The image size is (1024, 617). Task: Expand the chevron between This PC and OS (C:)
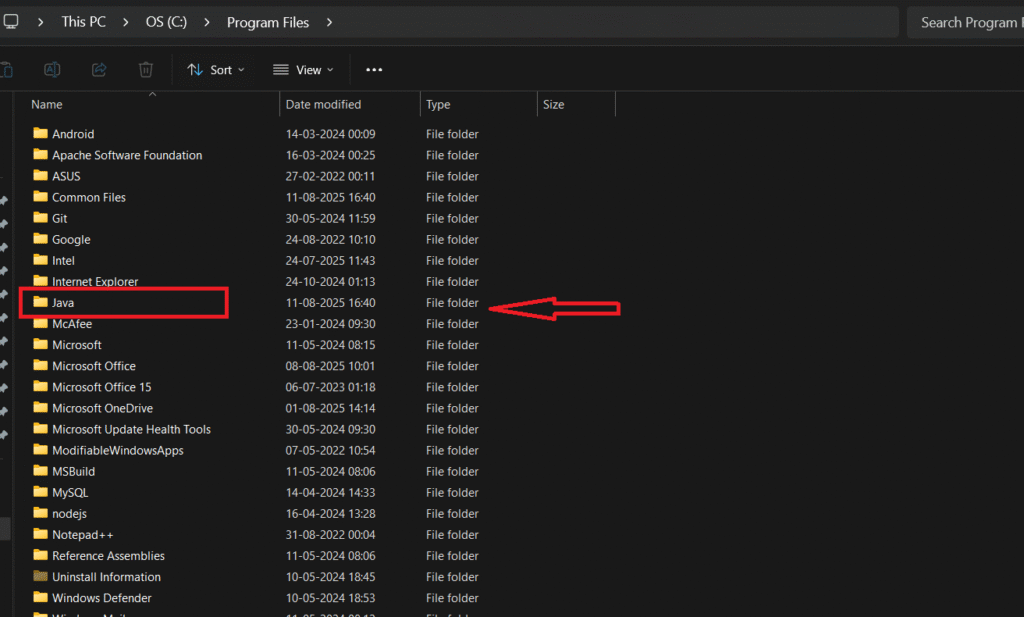[x=125, y=22]
